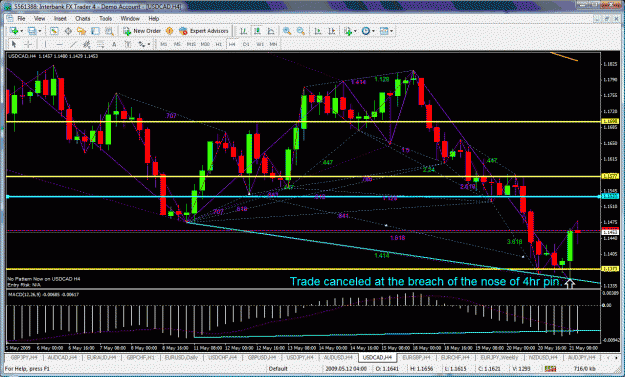The height and width of the screenshot is (377, 625).
Task: Open the Insert menu
Action: pyautogui.click(x=60, y=18)
